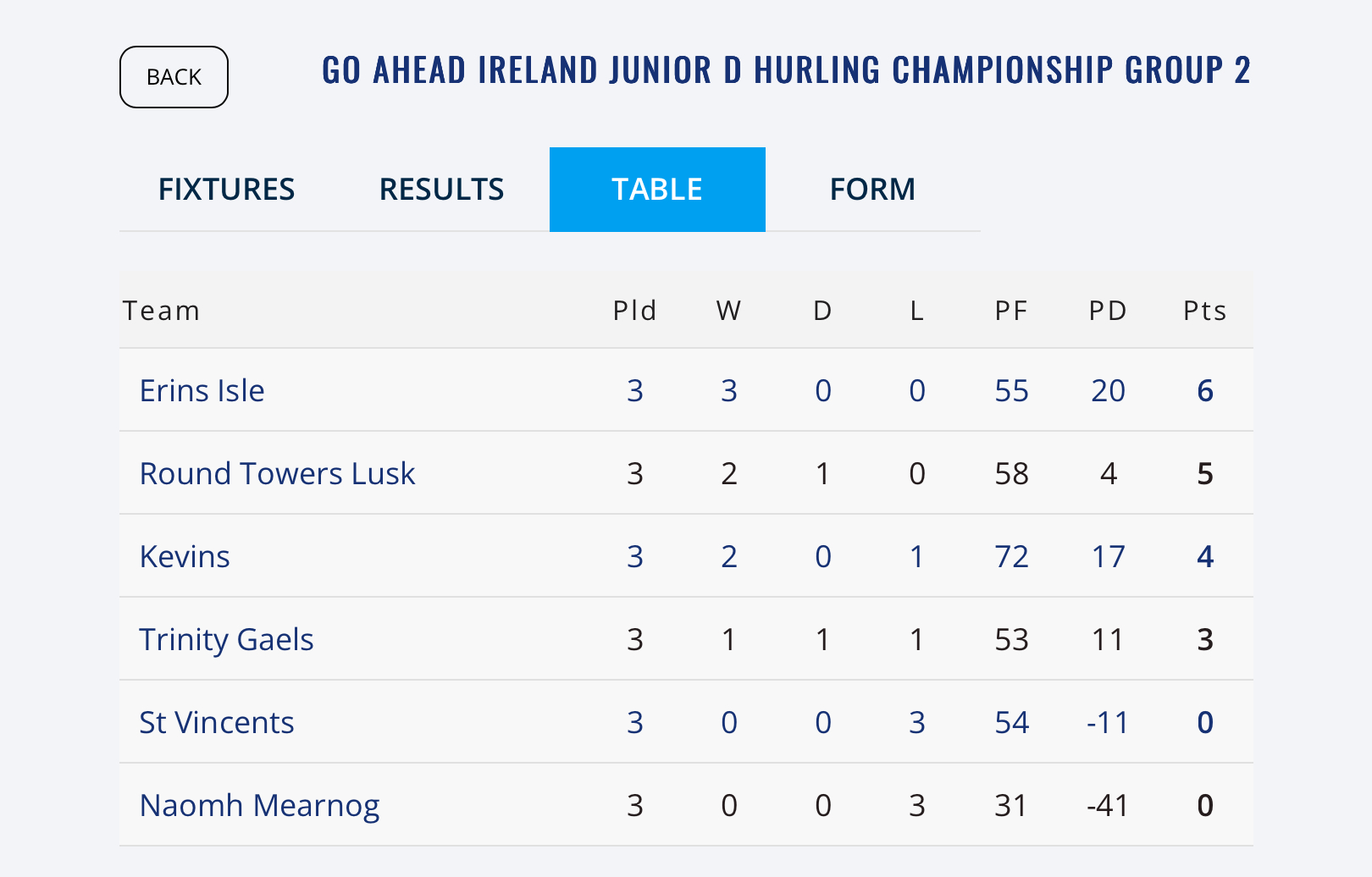Click the W column header
This screenshot has height=877, width=1372.
coord(728,311)
